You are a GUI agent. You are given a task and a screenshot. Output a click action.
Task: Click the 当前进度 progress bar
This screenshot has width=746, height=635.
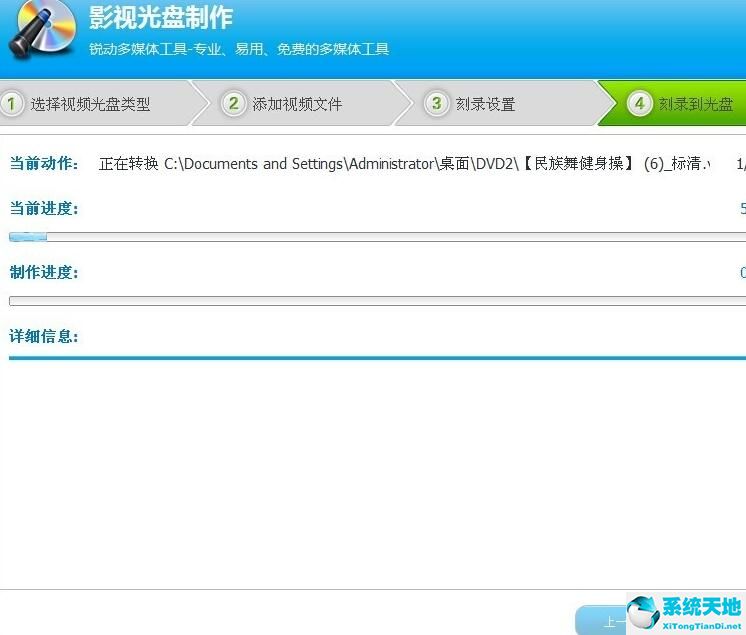377,237
